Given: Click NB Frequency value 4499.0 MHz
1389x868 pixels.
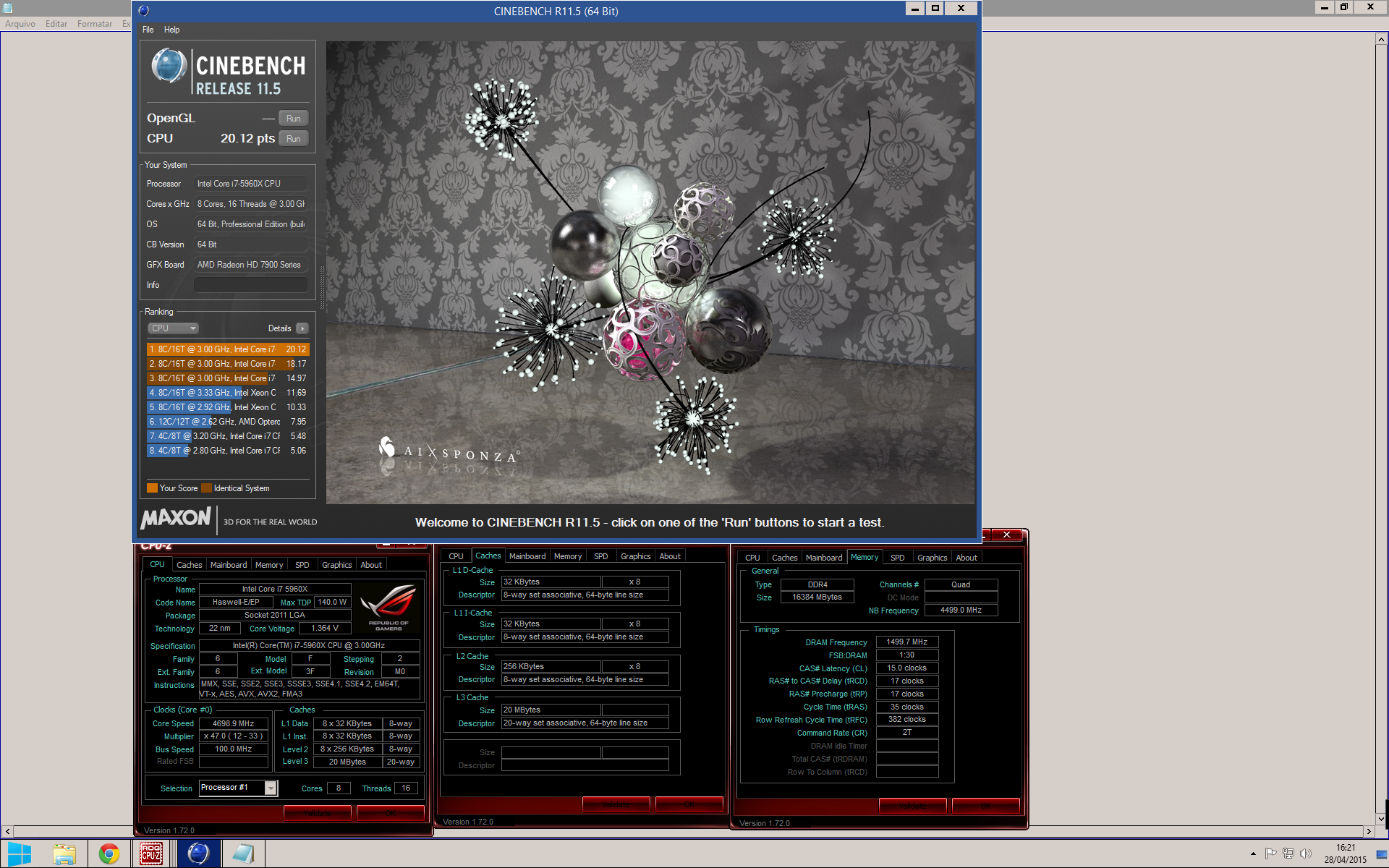Looking at the screenshot, I should [x=961, y=610].
